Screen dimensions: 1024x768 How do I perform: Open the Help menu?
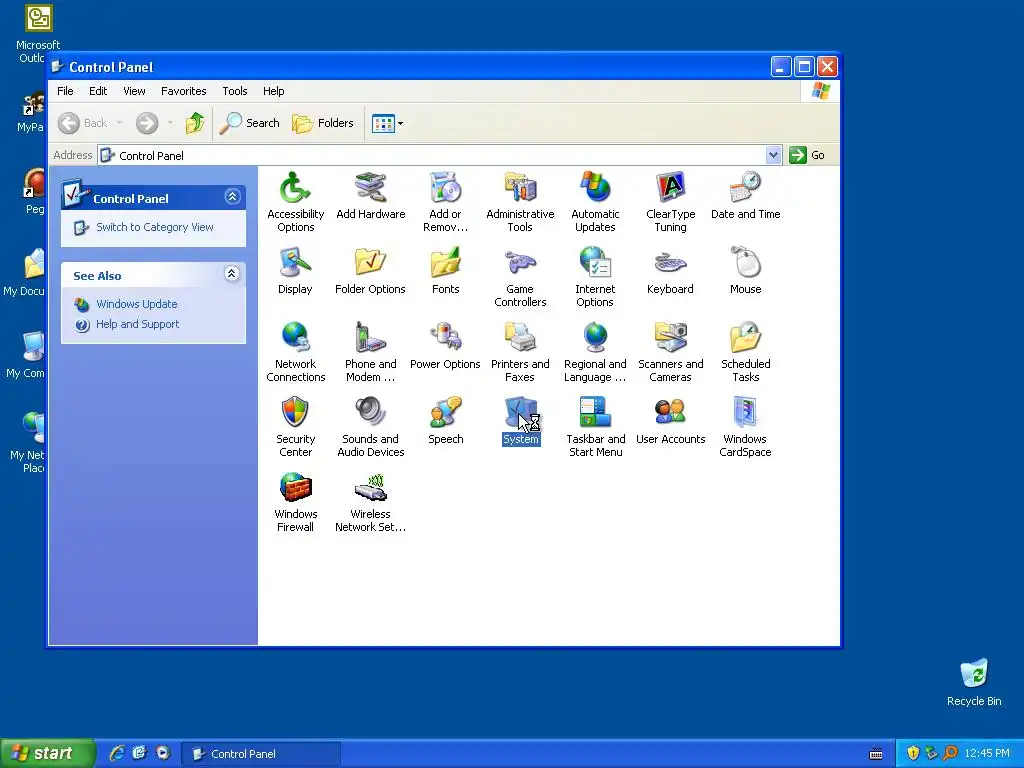(274, 91)
